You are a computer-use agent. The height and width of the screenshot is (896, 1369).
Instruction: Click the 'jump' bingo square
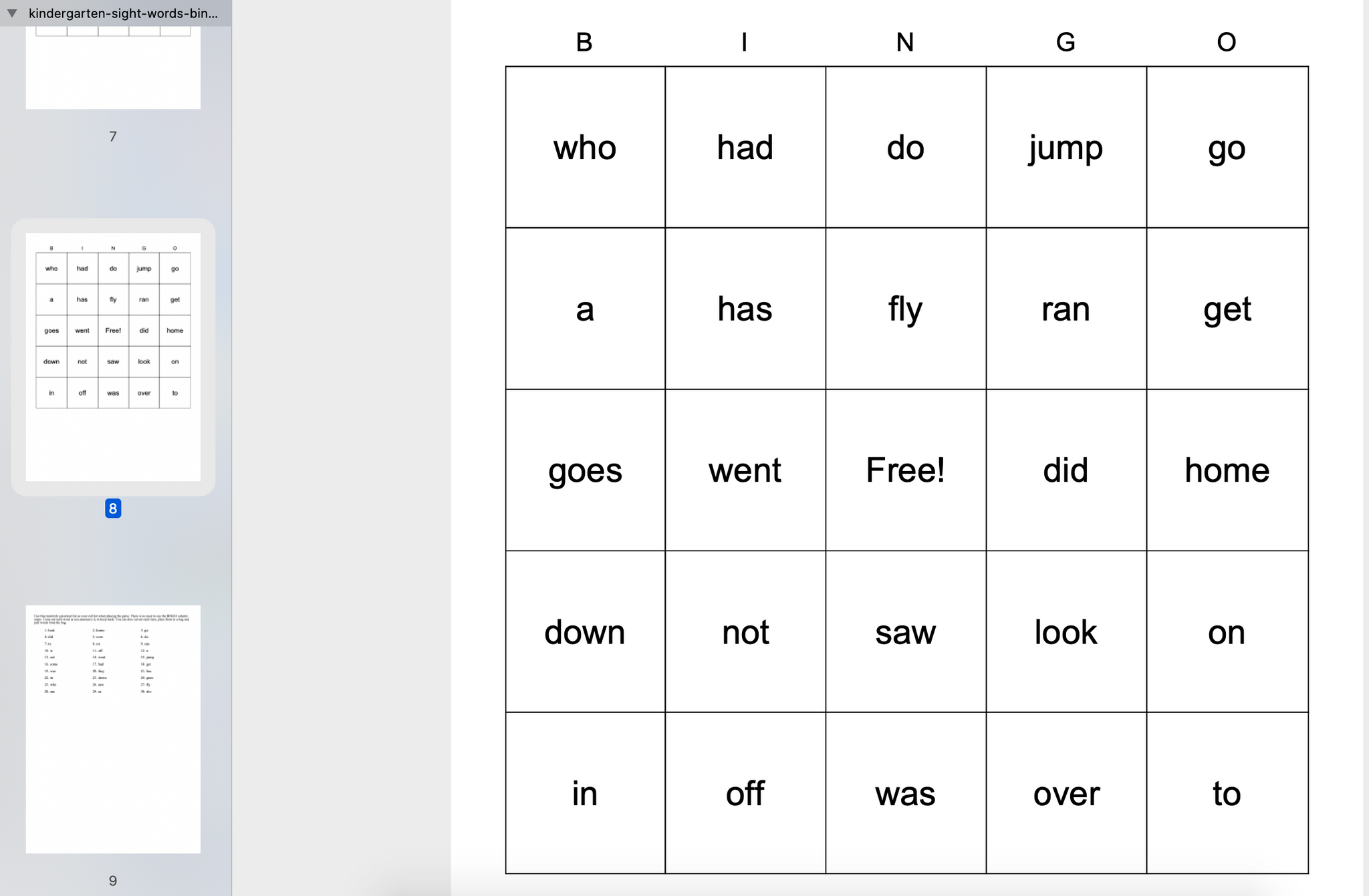coord(1066,148)
